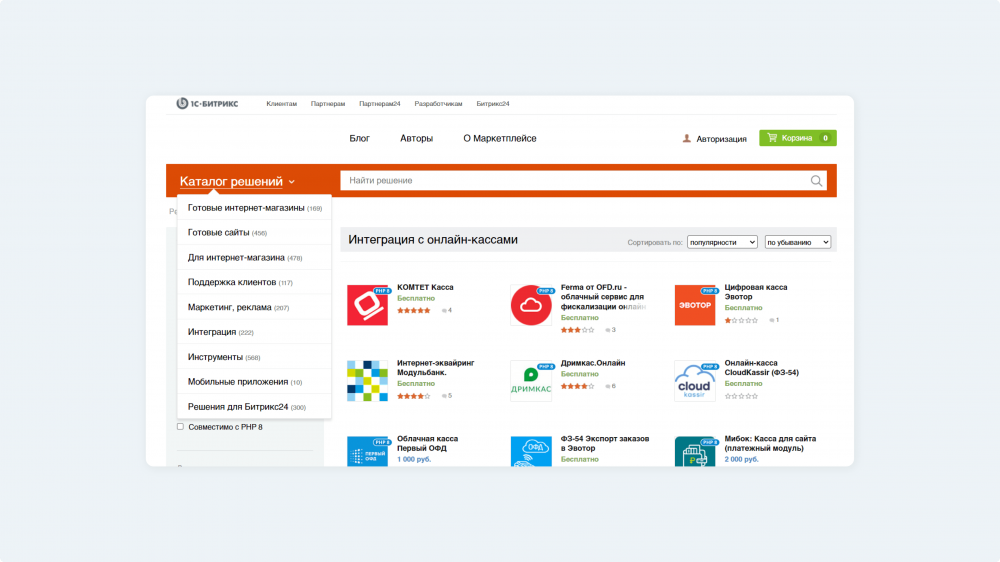Click the Дримкас.Онлайн star rating
The image size is (1000, 562).
[x=577, y=386]
